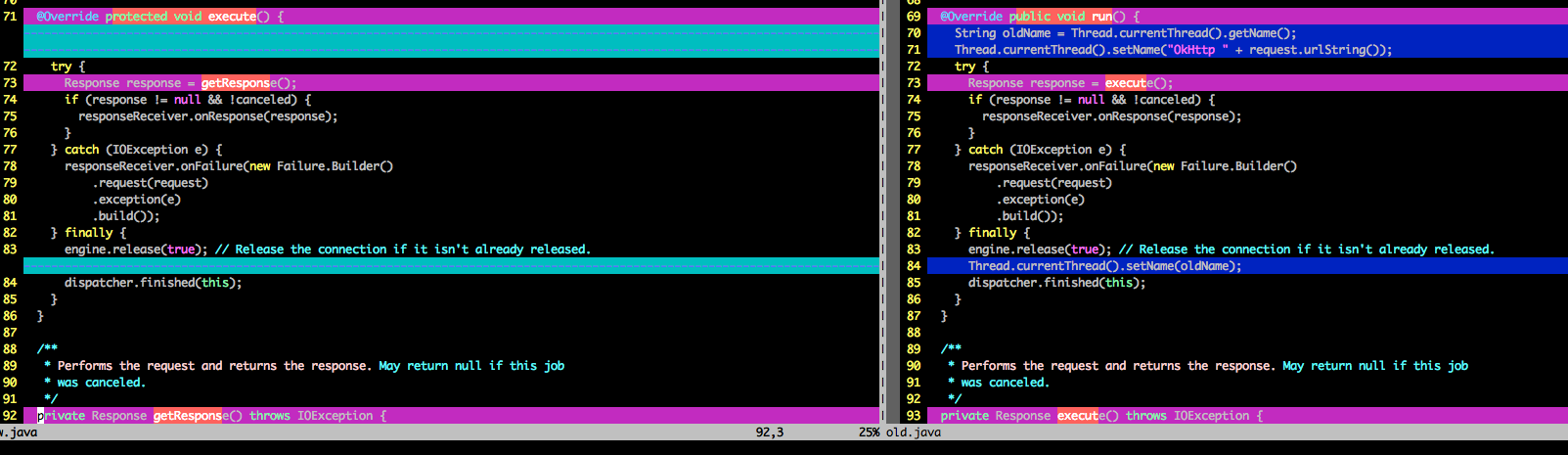Click 'responseReceiver.onFailure(new Failure.Builder()' in left pane
Image resolution: width=1568 pixels, height=455 pixels.
[x=229, y=166]
